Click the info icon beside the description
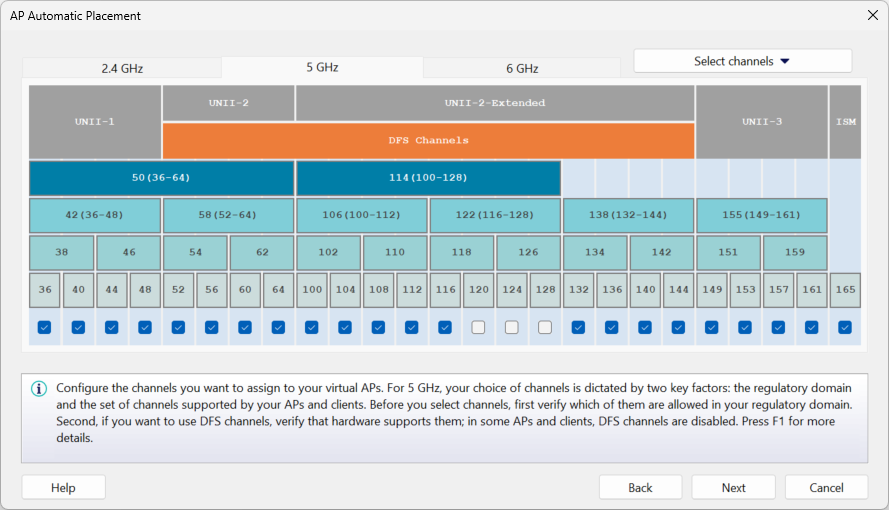The width and height of the screenshot is (889, 510). point(39,389)
